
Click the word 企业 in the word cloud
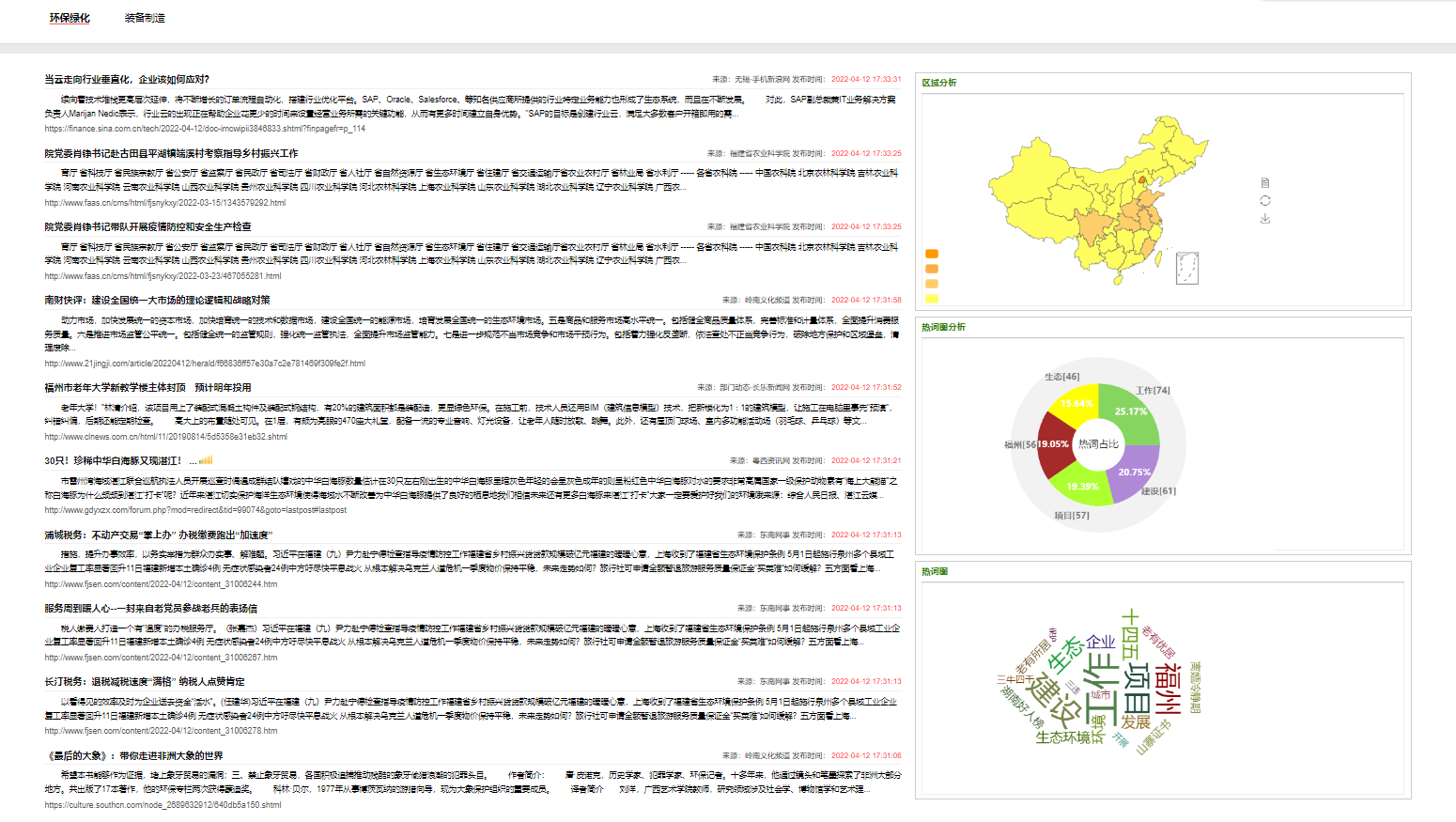coord(1100,643)
